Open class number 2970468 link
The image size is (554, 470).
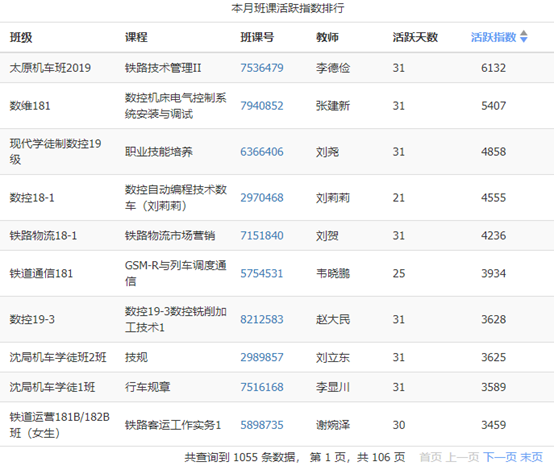click(x=262, y=198)
